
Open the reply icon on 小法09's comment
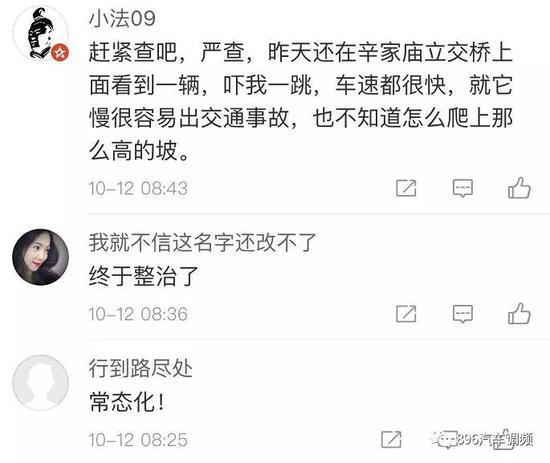[463, 188]
